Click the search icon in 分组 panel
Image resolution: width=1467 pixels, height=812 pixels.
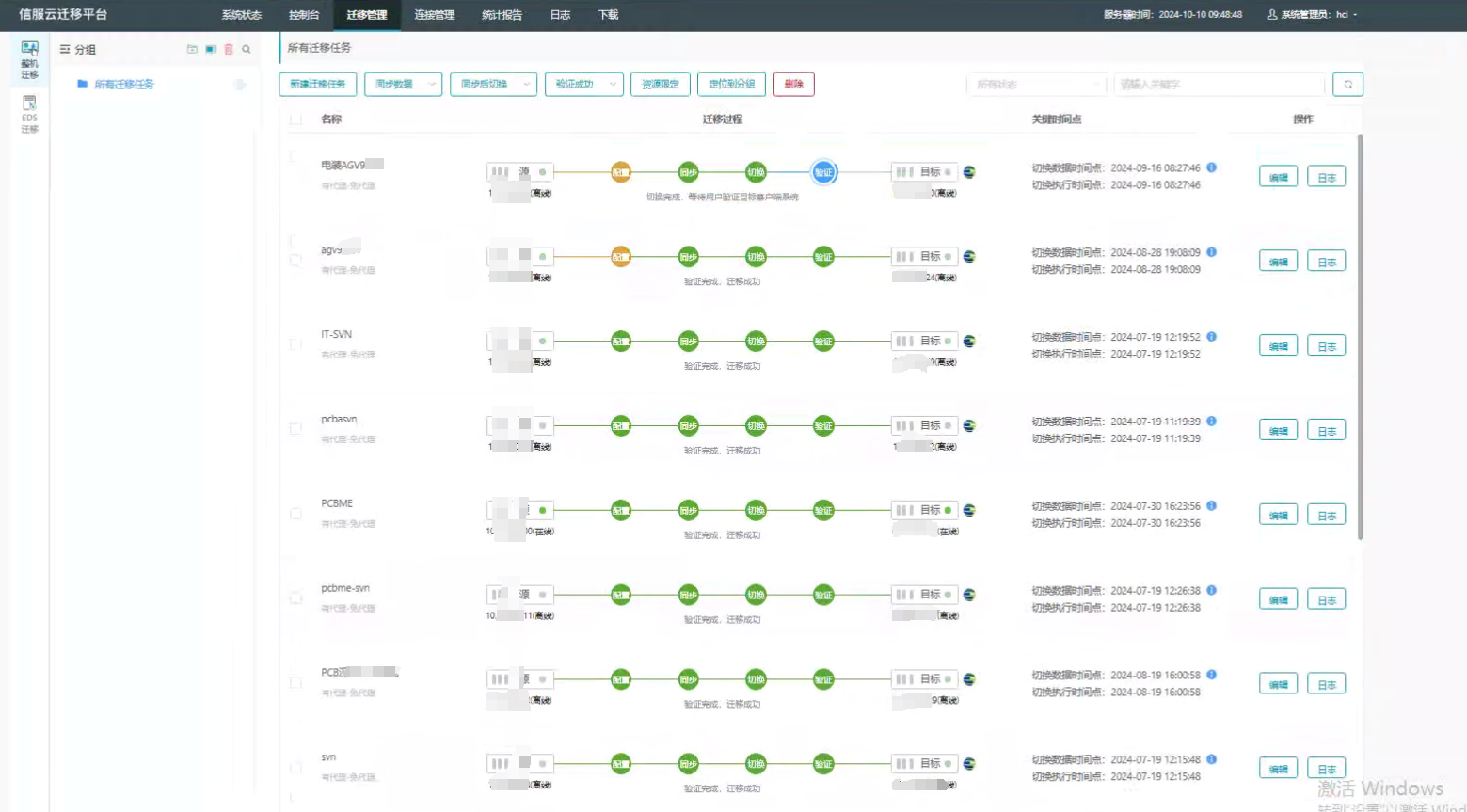coord(247,49)
